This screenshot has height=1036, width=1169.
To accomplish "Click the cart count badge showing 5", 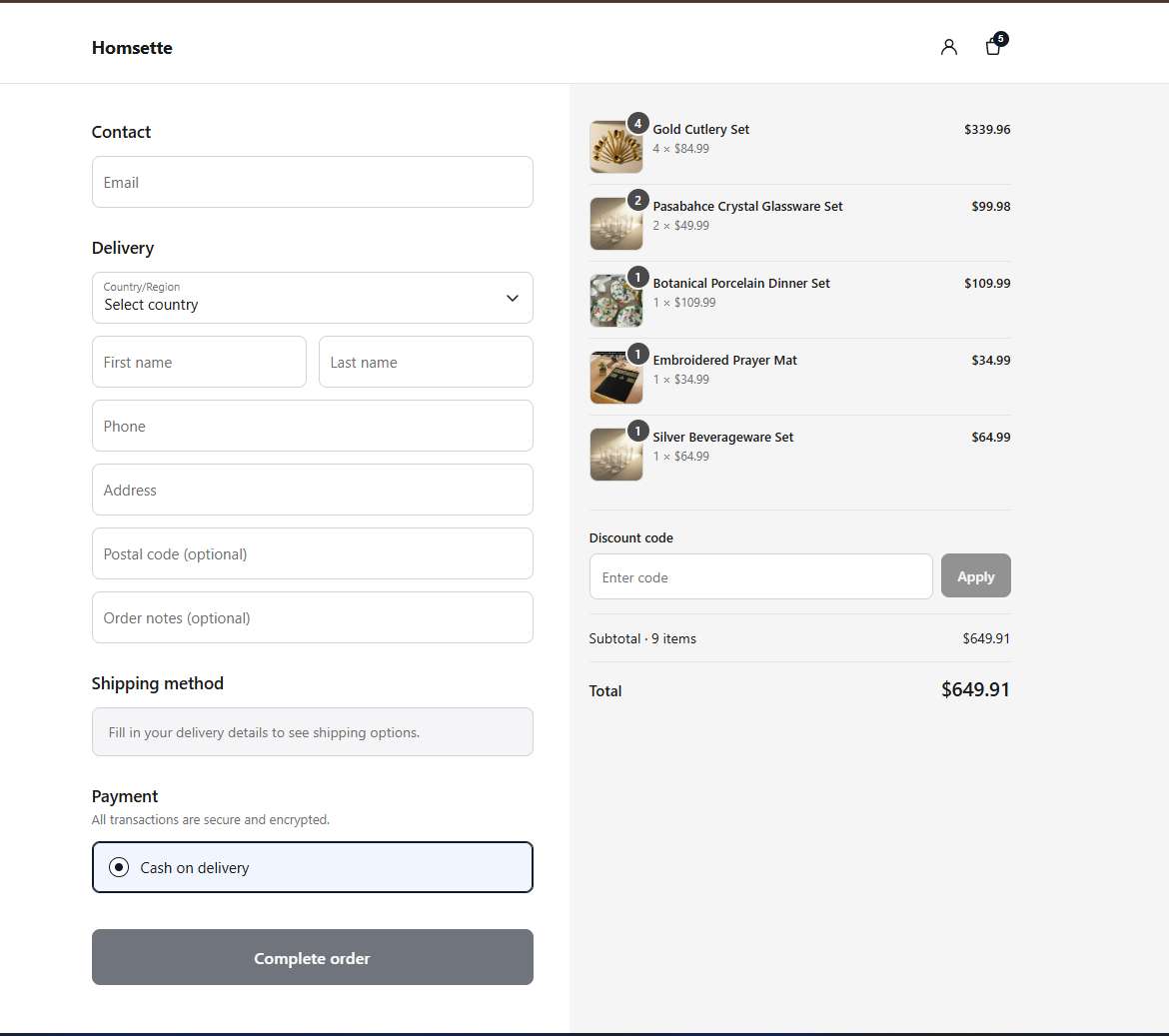I will pyautogui.click(x=1001, y=39).
